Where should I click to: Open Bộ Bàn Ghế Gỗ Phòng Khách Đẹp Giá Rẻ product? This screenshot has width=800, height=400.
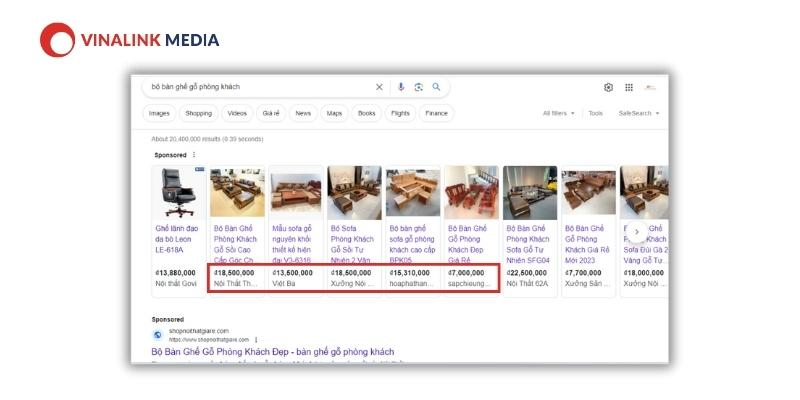click(468, 244)
